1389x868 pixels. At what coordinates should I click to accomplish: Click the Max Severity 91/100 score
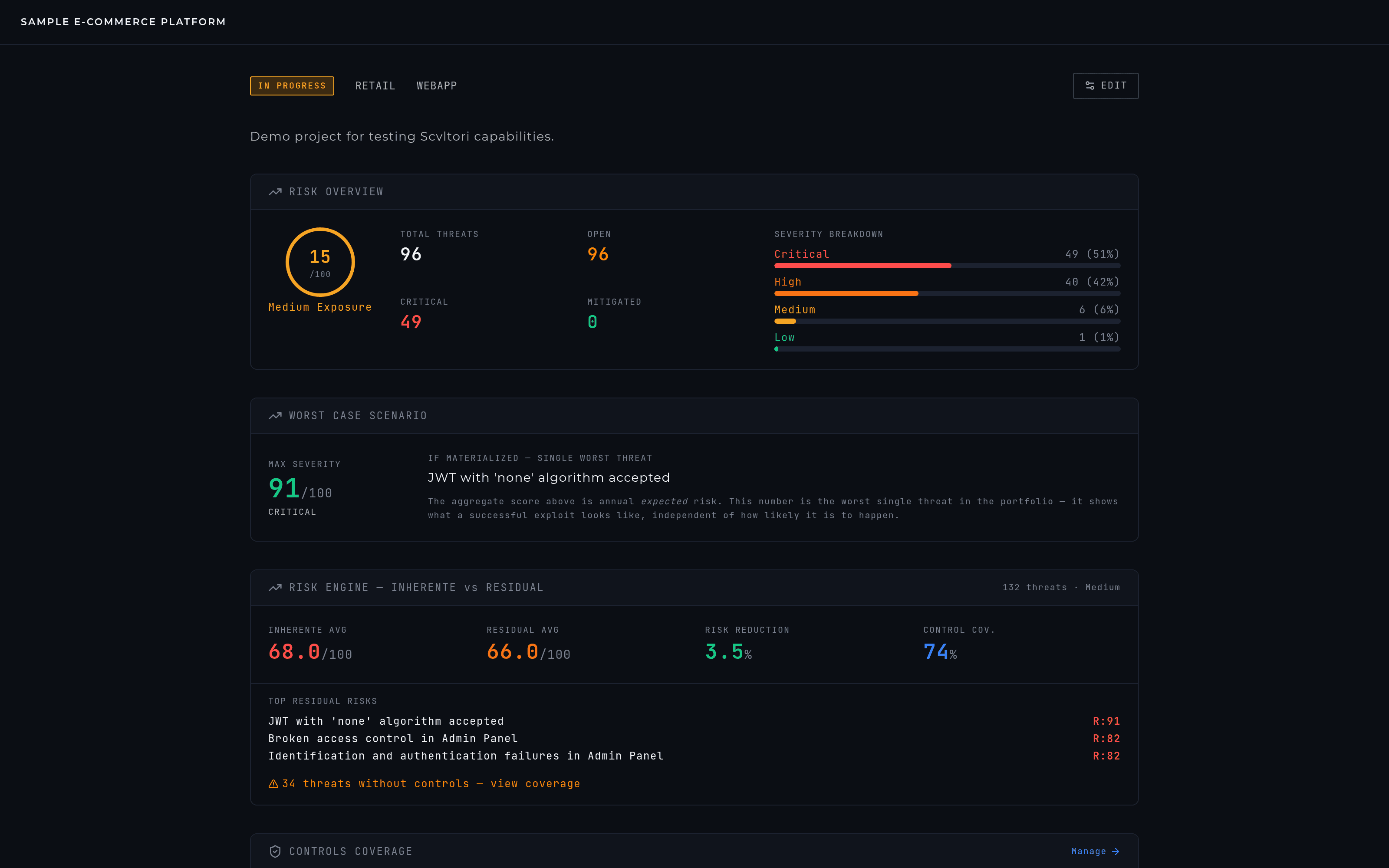[300, 489]
